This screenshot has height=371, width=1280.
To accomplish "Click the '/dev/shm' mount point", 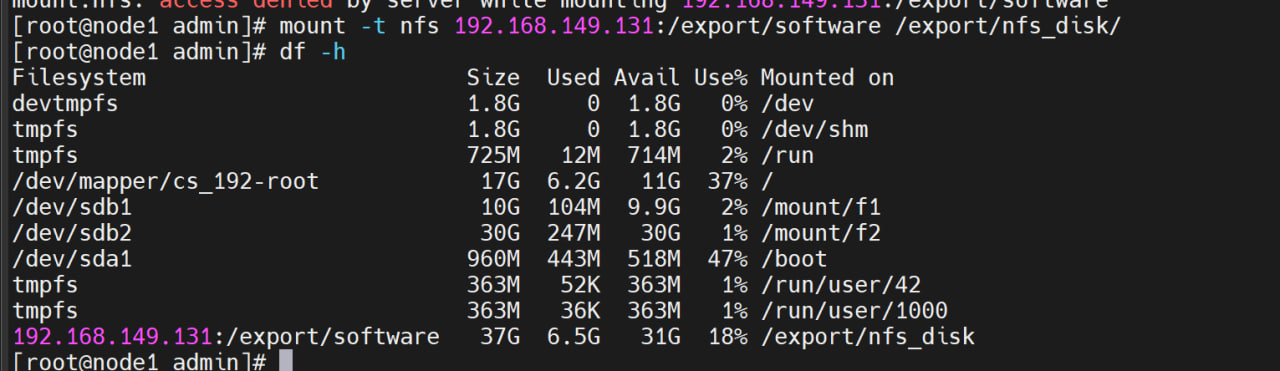I will 814,129.
